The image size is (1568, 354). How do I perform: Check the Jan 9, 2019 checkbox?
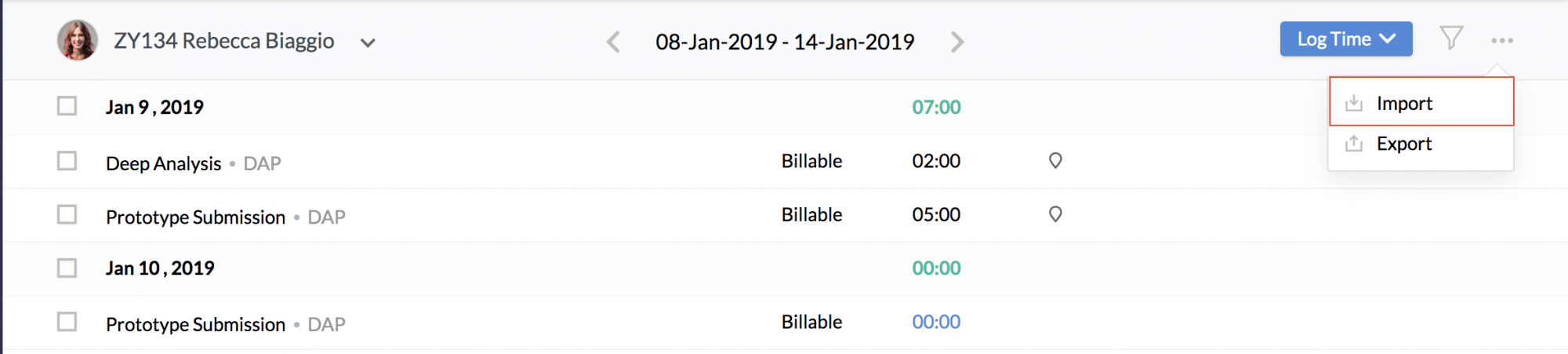click(67, 106)
